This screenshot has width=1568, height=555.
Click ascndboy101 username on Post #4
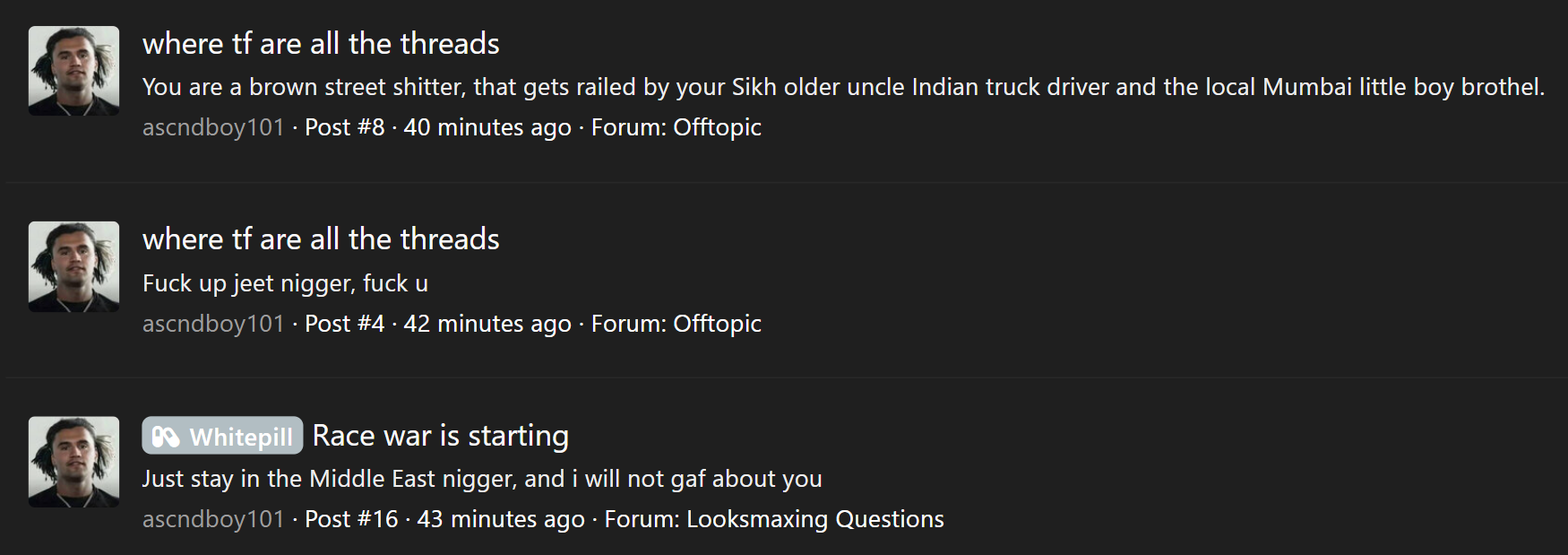(x=213, y=324)
